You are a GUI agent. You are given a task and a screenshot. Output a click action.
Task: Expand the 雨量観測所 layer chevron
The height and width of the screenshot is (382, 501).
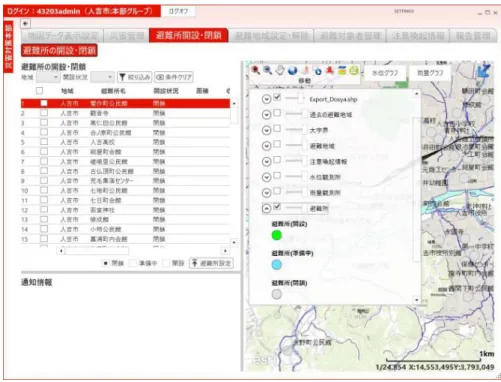(266, 193)
